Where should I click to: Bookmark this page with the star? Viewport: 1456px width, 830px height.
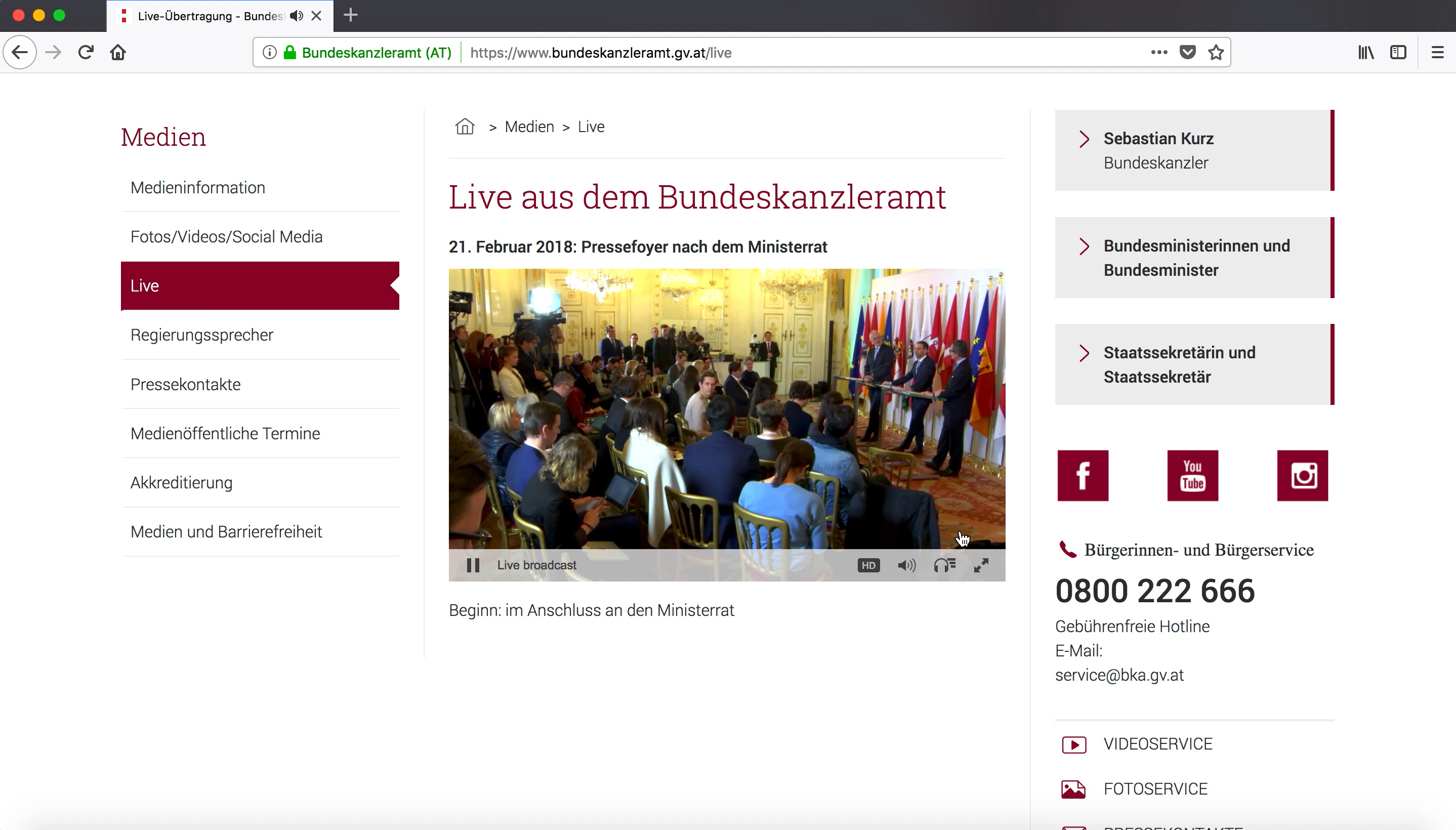tap(1216, 53)
